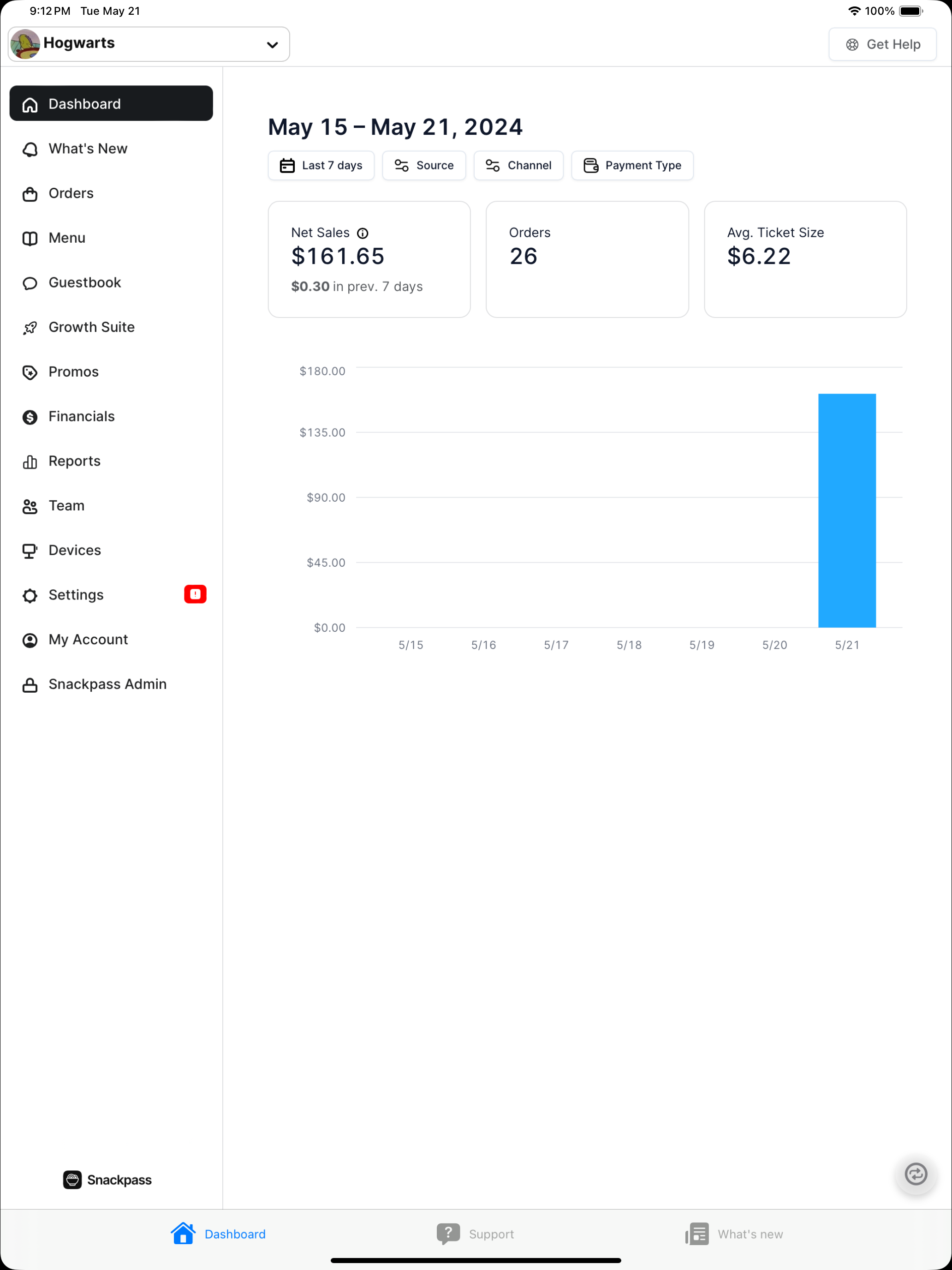
Task: Click the Dashboard home icon in sidebar
Action: click(30, 104)
